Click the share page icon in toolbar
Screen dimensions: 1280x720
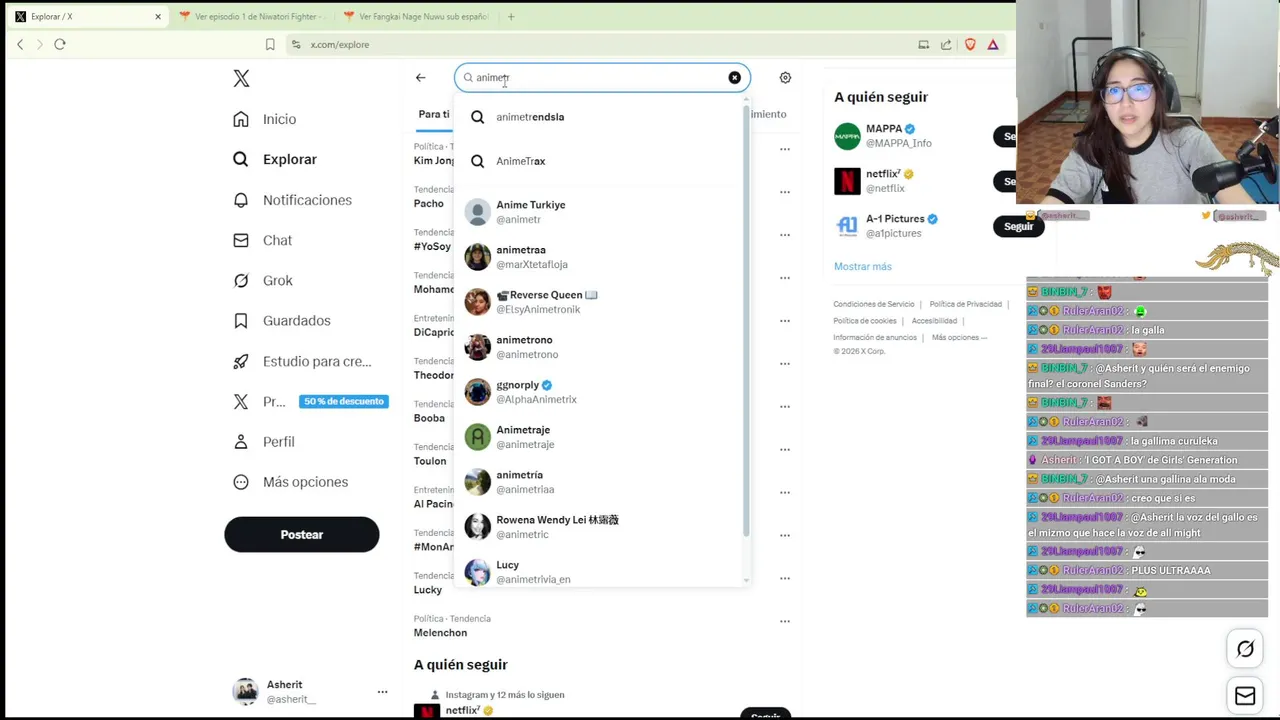946,44
